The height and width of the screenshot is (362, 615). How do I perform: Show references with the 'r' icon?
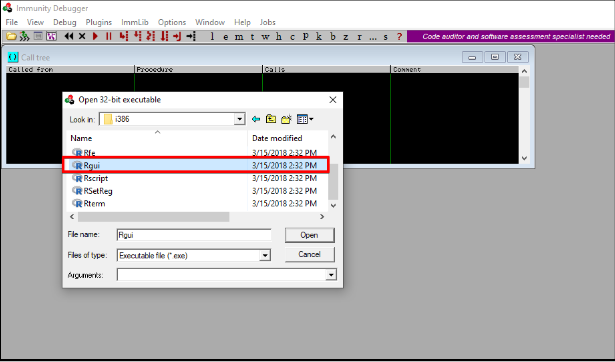coord(359,36)
